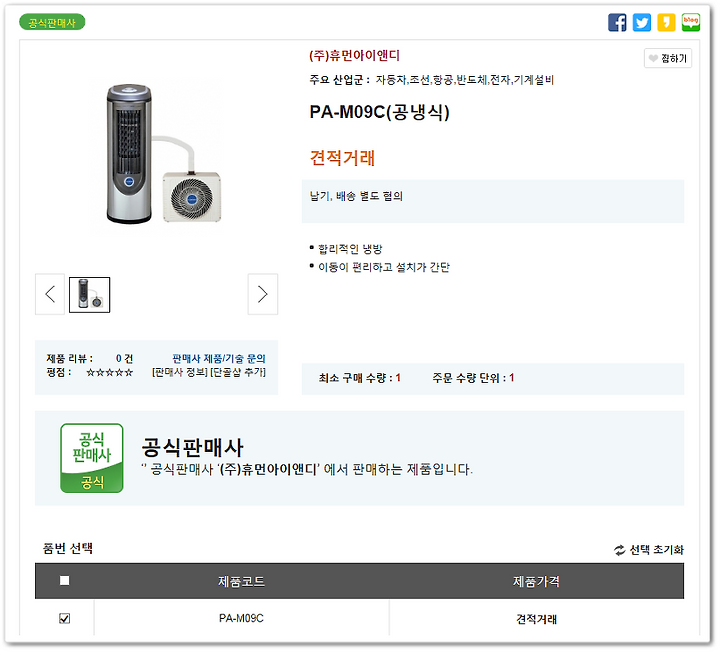Click the 합리적인 냉방 bullet text
720x652 pixels.
point(350,249)
